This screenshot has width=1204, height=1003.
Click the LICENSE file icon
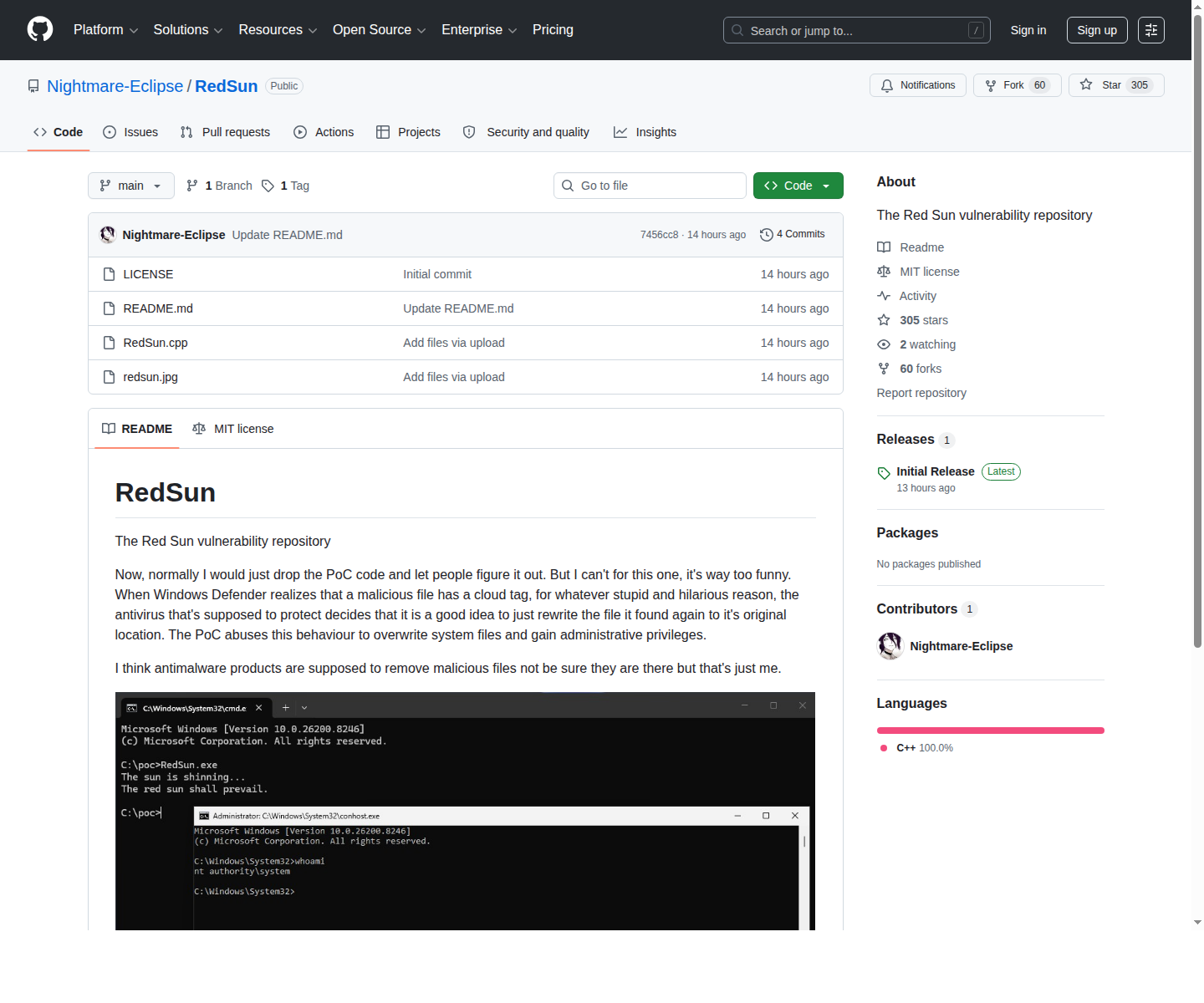(109, 274)
